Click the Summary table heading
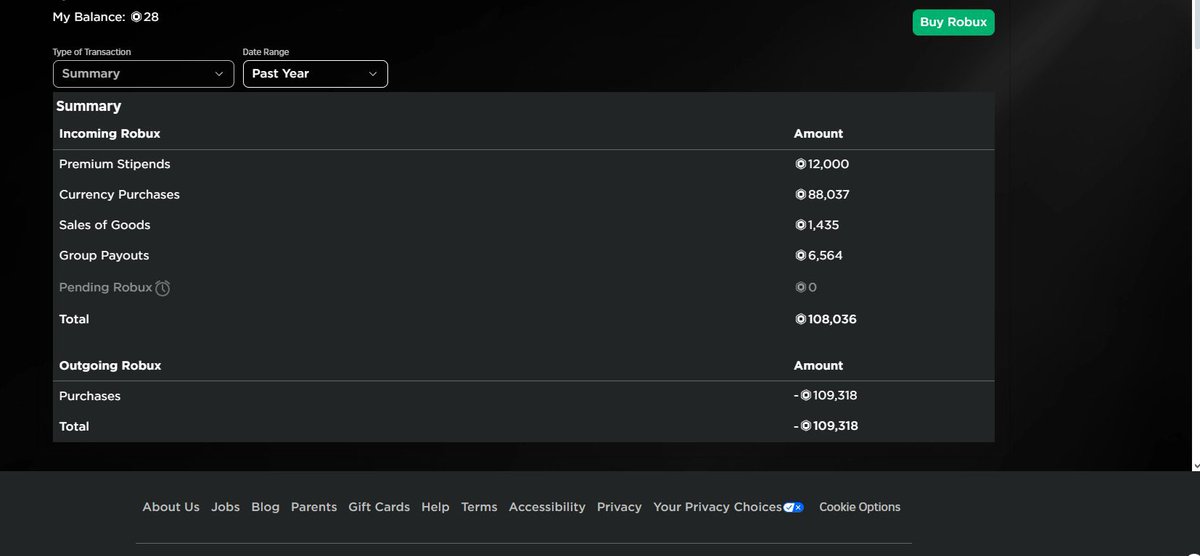This screenshot has height=556, width=1200. 89,106
